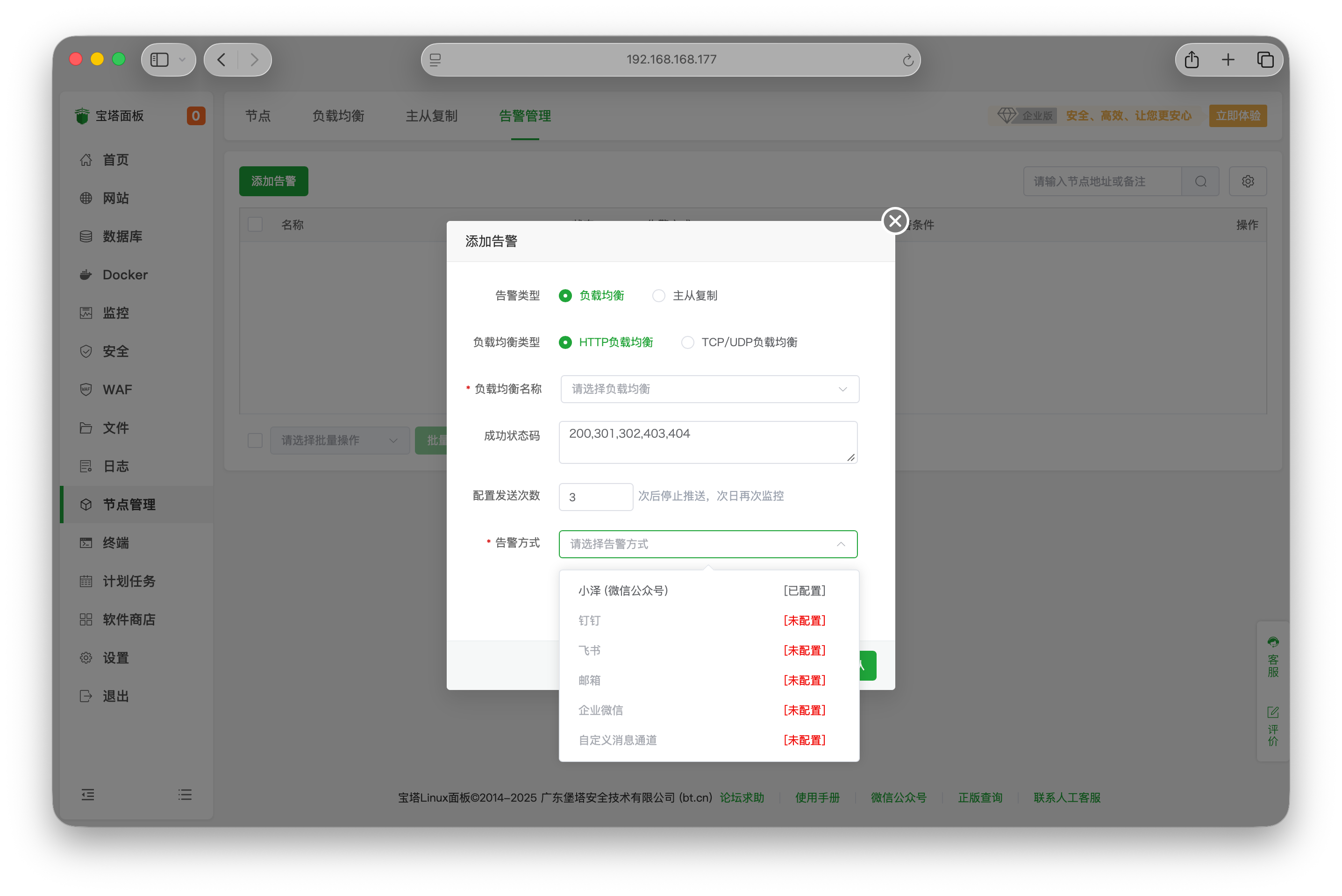Reload the page with refresh icon

(x=907, y=60)
